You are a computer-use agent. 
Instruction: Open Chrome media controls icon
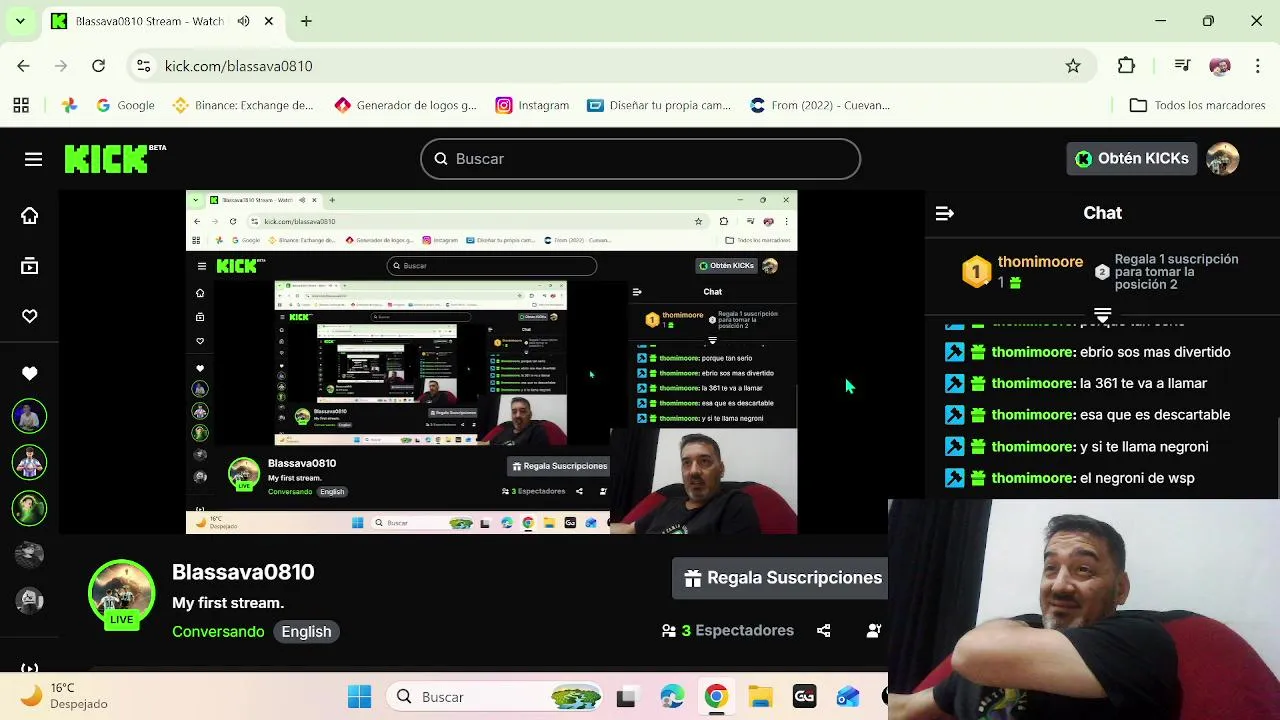coord(1182,66)
